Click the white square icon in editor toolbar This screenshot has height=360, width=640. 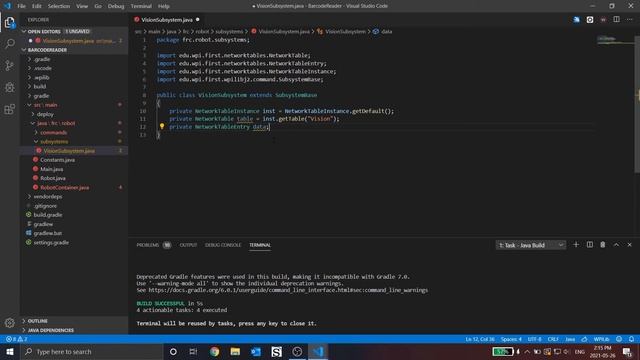pos(590,20)
